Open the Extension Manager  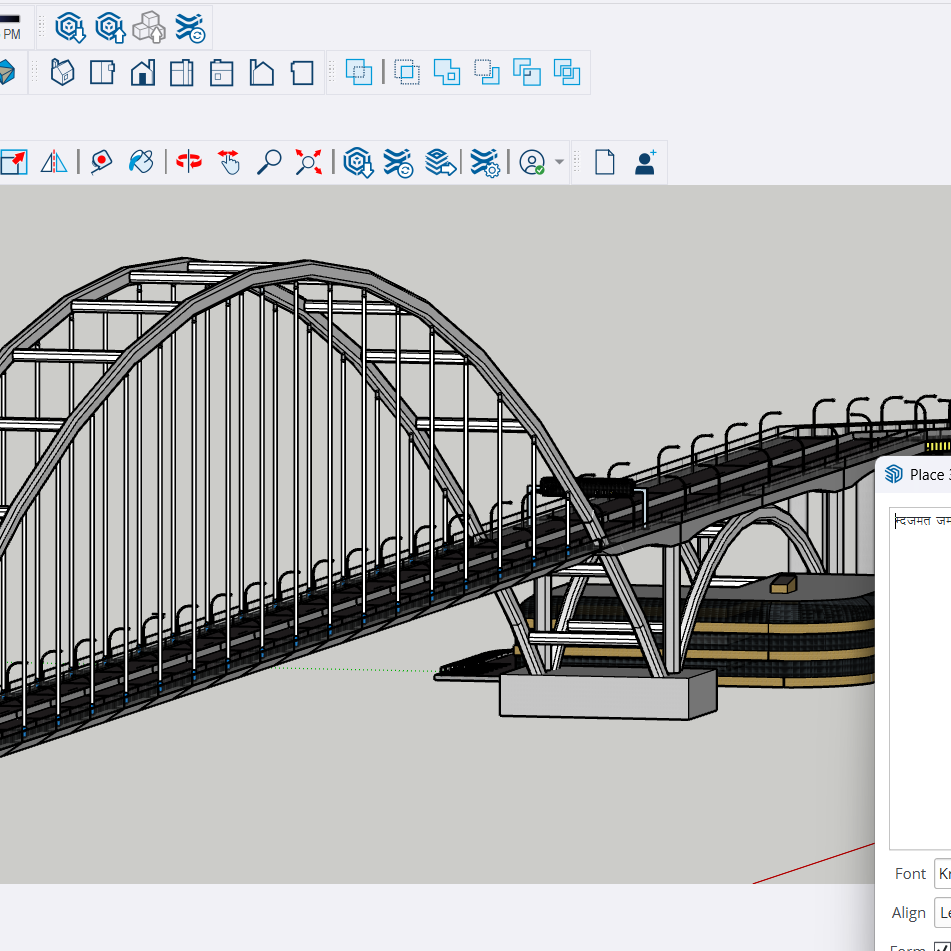pyautogui.click(x=485, y=163)
